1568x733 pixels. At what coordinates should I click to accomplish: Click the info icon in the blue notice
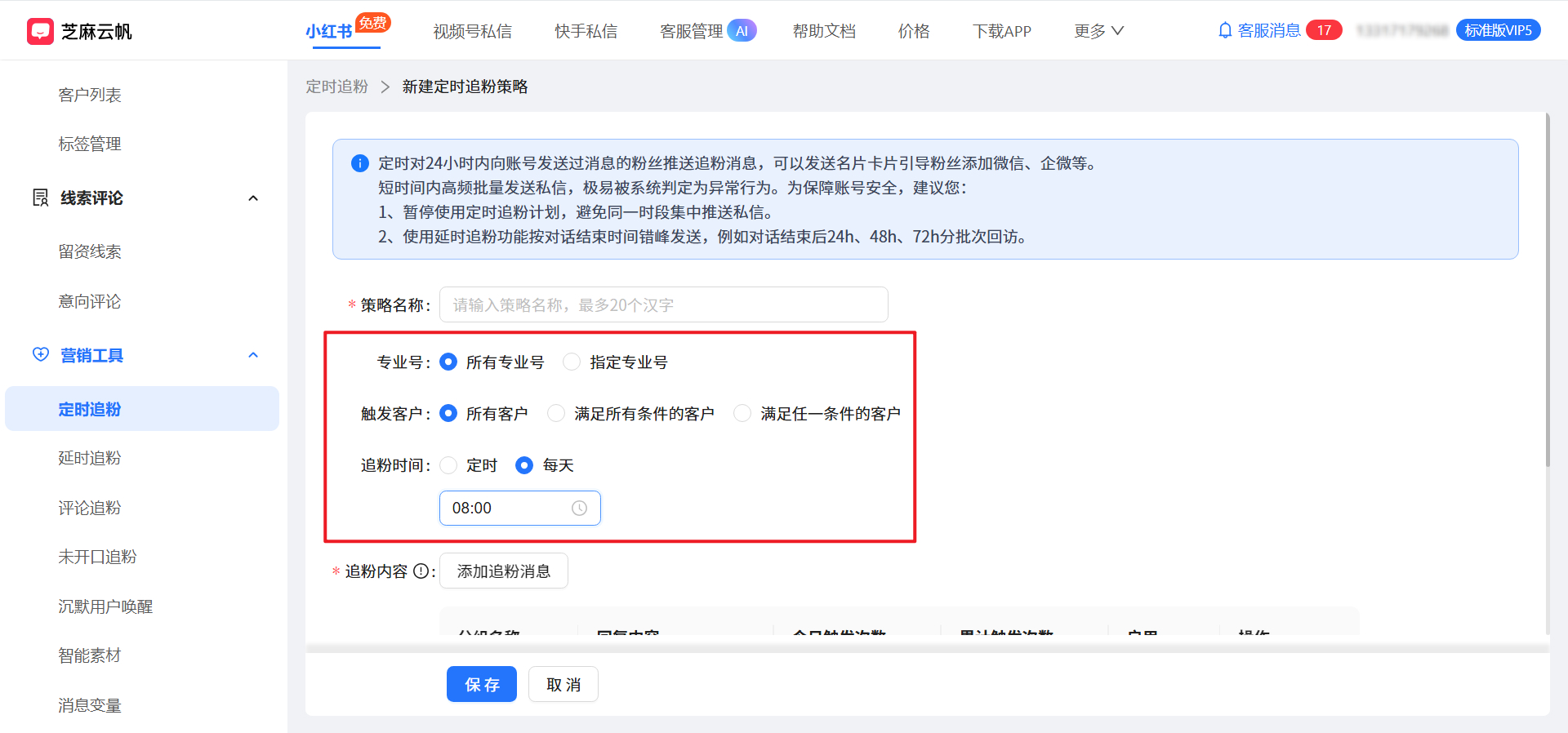point(359,163)
